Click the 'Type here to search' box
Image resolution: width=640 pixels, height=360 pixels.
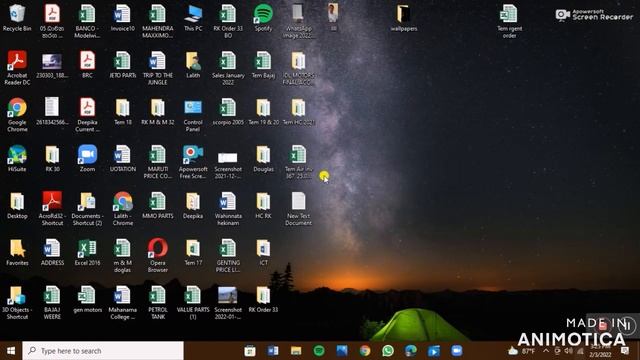coord(103,351)
